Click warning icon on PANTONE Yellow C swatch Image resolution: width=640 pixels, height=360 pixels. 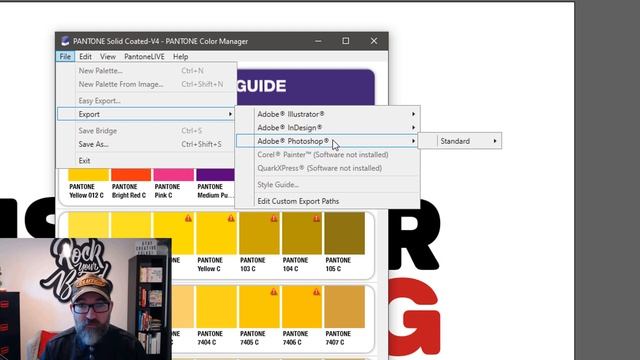[x=231, y=218]
